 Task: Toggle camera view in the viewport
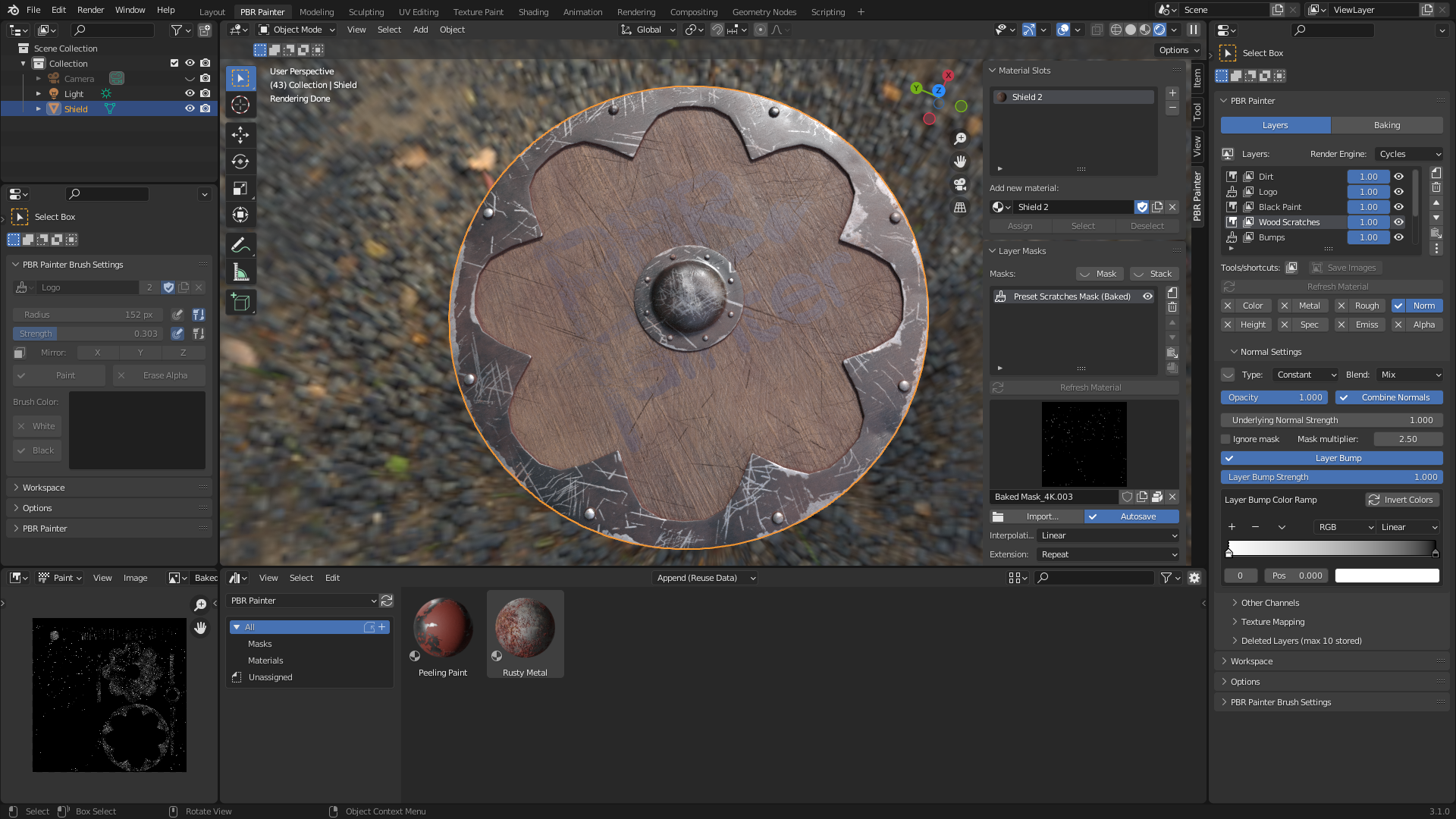[x=960, y=184]
